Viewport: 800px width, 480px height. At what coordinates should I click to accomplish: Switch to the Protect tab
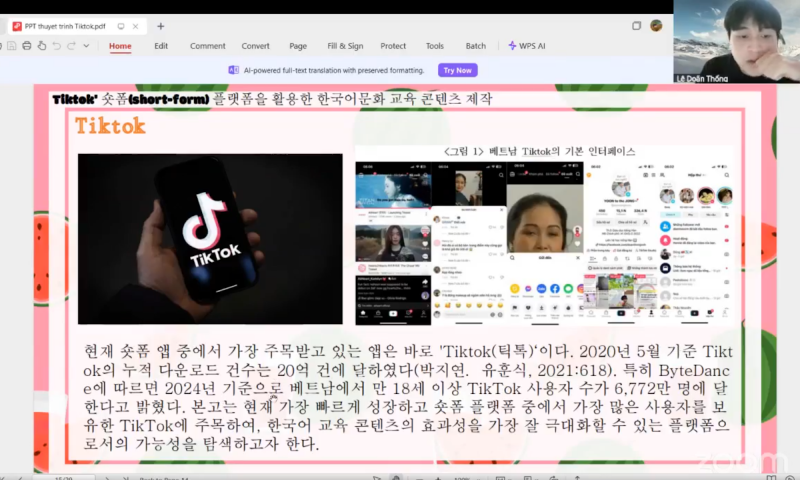393,46
